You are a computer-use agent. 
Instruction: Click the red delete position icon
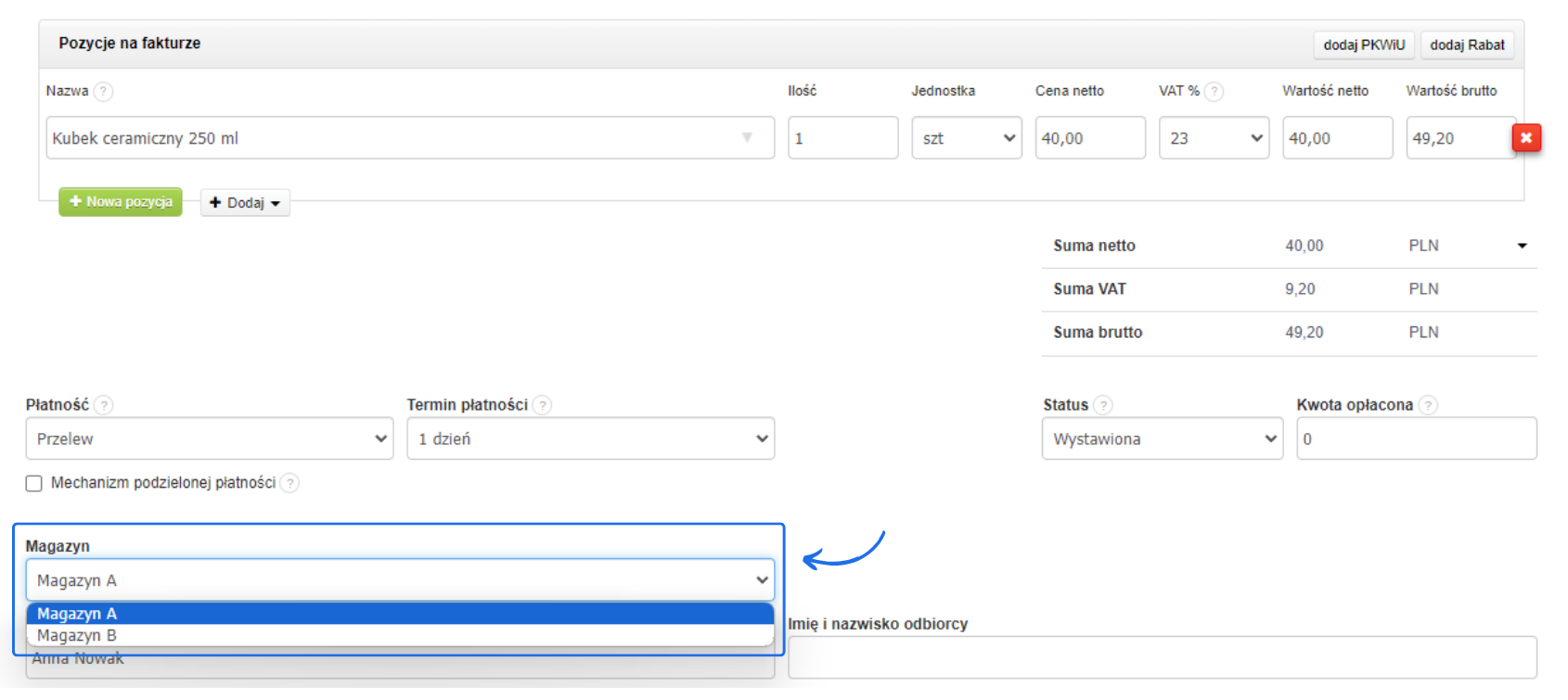tap(1526, 138)
